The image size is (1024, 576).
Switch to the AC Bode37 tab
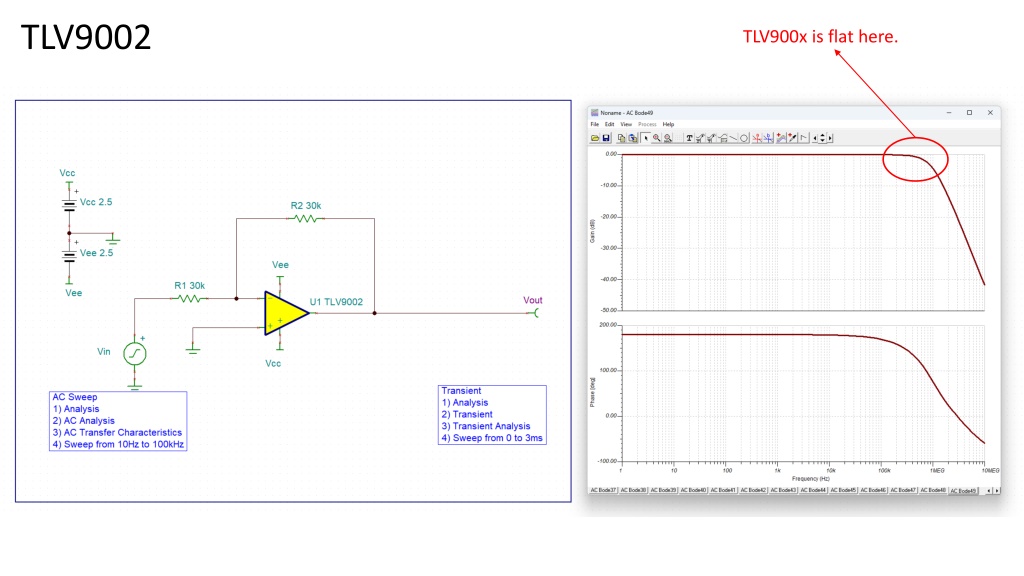(x=603, y=490)
